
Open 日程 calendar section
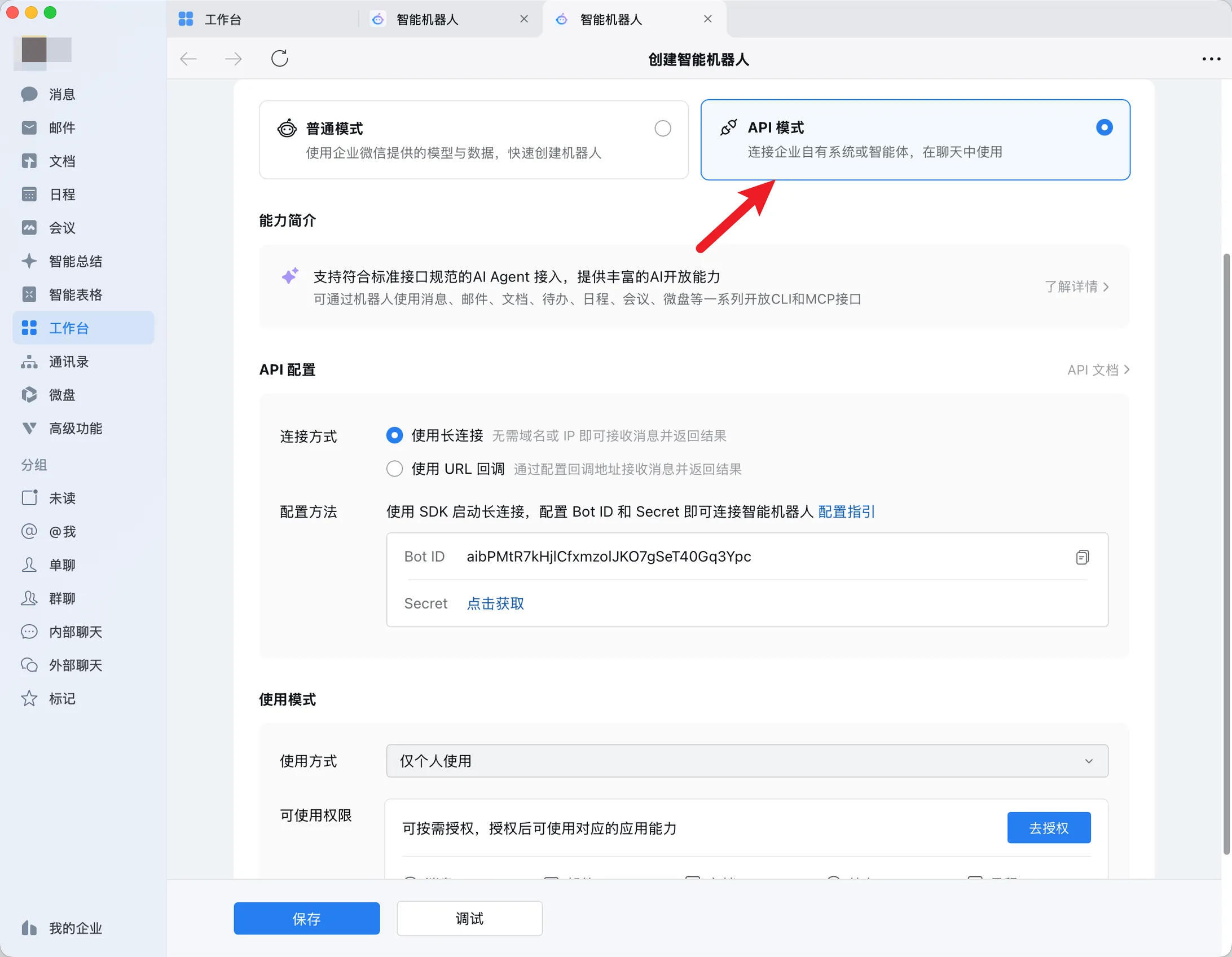(x=83, y=195)
